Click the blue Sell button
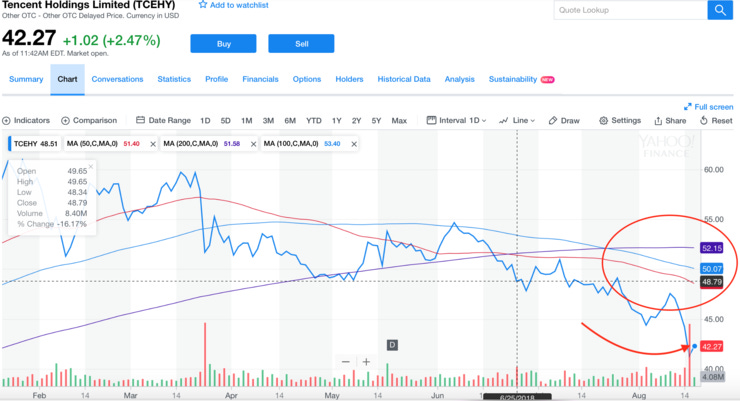This screenshot has width=740, height=401. (x=301, y=43)
